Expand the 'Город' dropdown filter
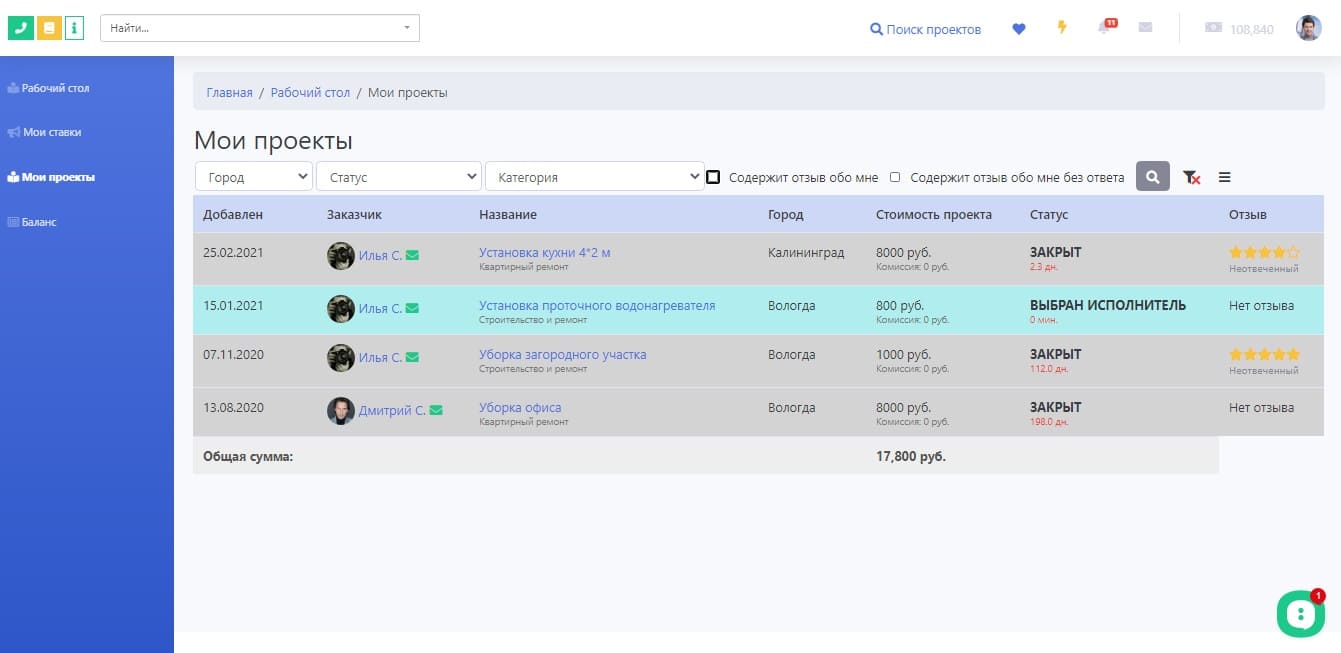 tap(254, 177)
